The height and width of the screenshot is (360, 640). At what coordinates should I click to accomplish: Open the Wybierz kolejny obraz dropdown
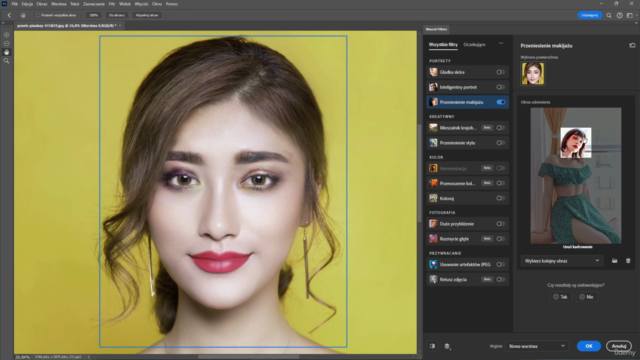562,261
